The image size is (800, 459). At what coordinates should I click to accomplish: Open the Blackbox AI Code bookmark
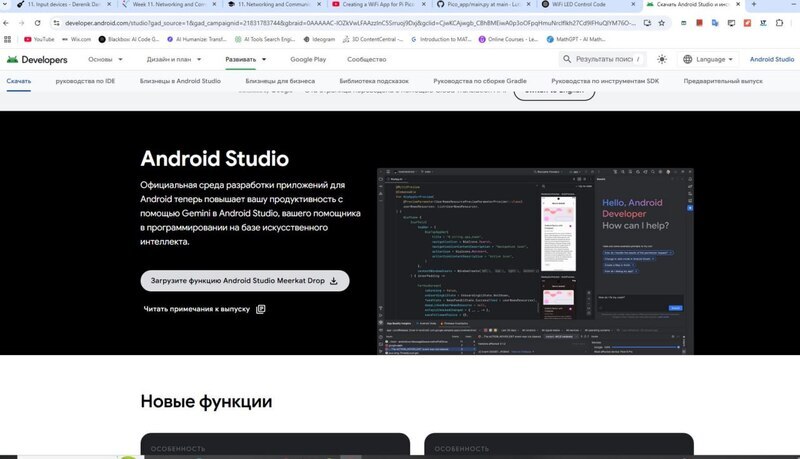[129, 39]
